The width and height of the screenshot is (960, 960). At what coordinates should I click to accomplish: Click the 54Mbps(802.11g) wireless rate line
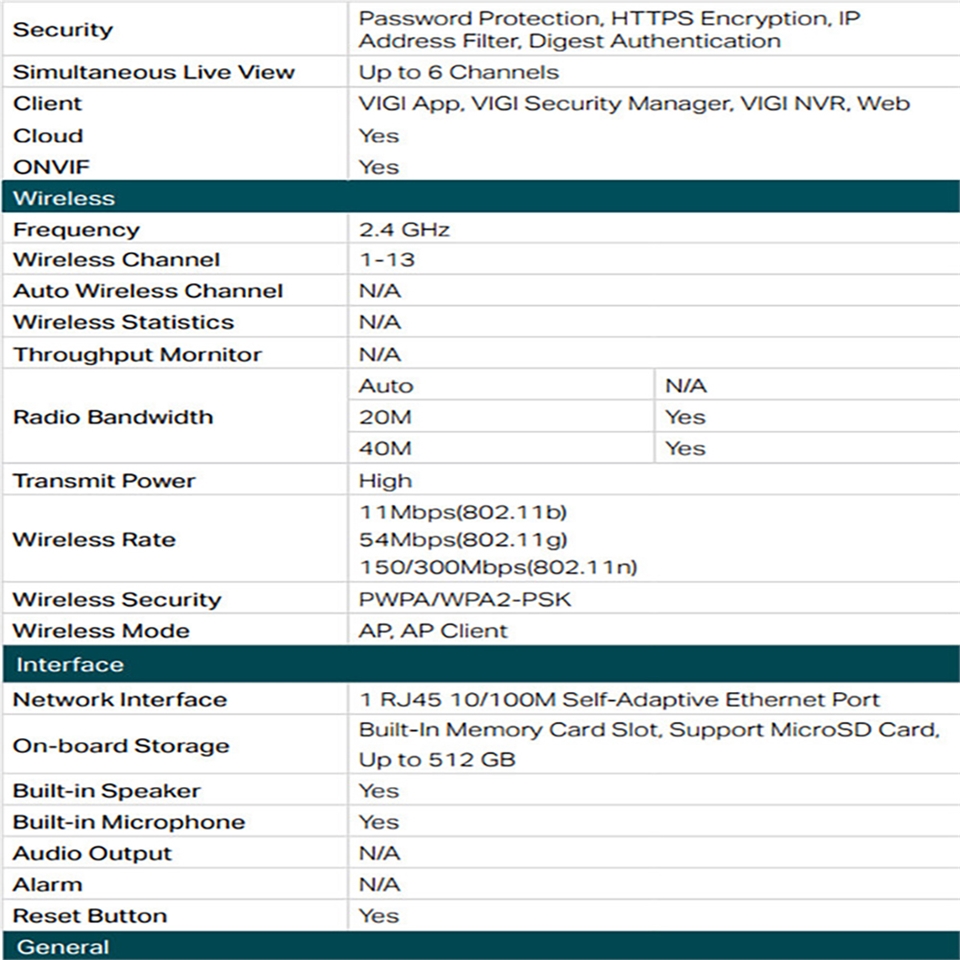[x=463, y=540]
